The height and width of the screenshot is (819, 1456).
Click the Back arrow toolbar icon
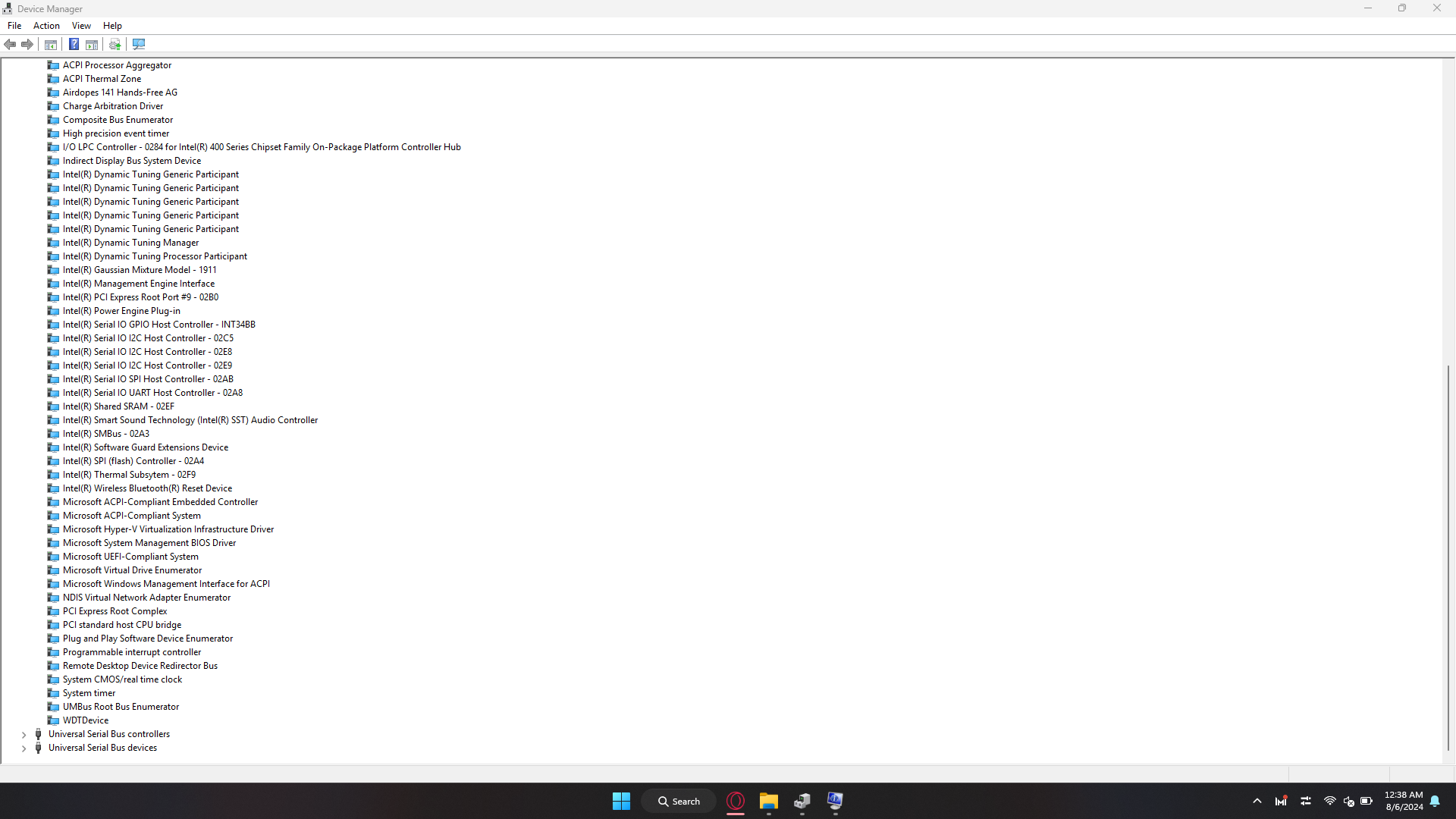coord(10,45)
